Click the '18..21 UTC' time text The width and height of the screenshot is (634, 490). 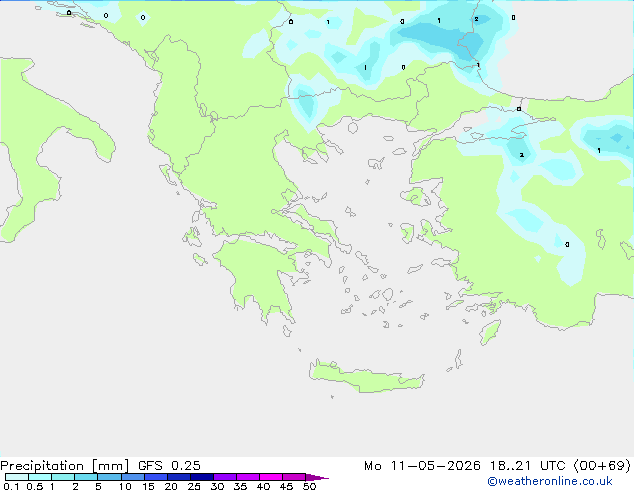tap(527, 466)
